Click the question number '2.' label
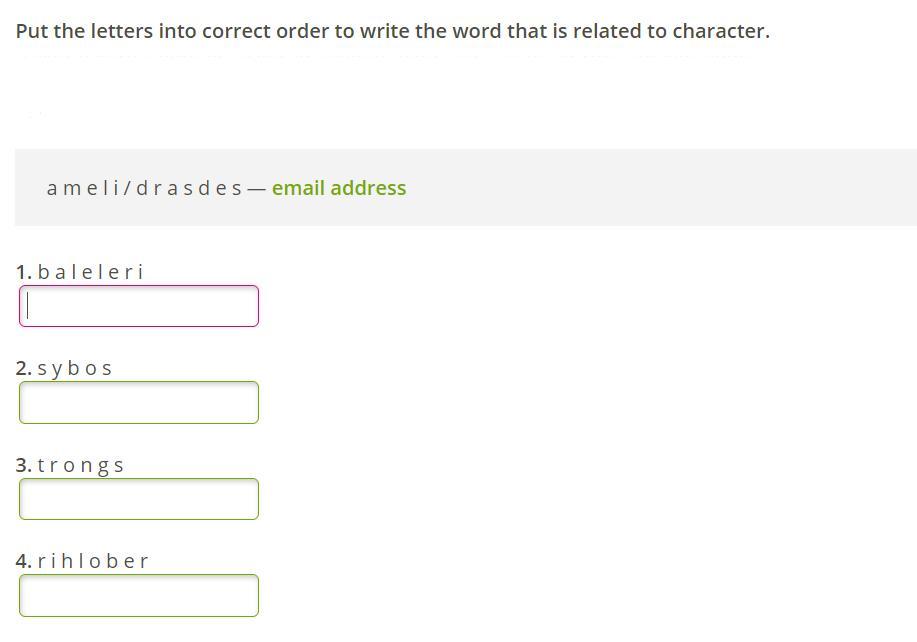 coord(24,368)
